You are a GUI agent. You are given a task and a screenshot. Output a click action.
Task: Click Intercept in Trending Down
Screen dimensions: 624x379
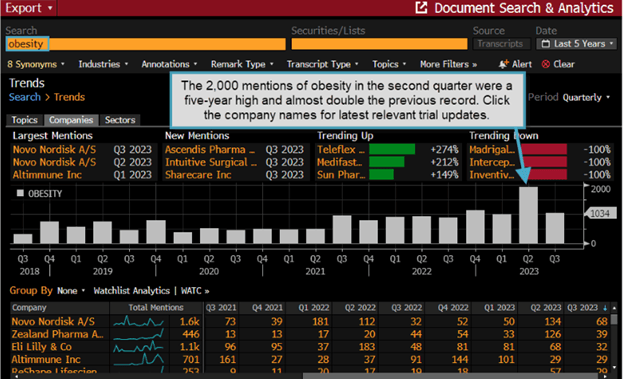point(492,162)
